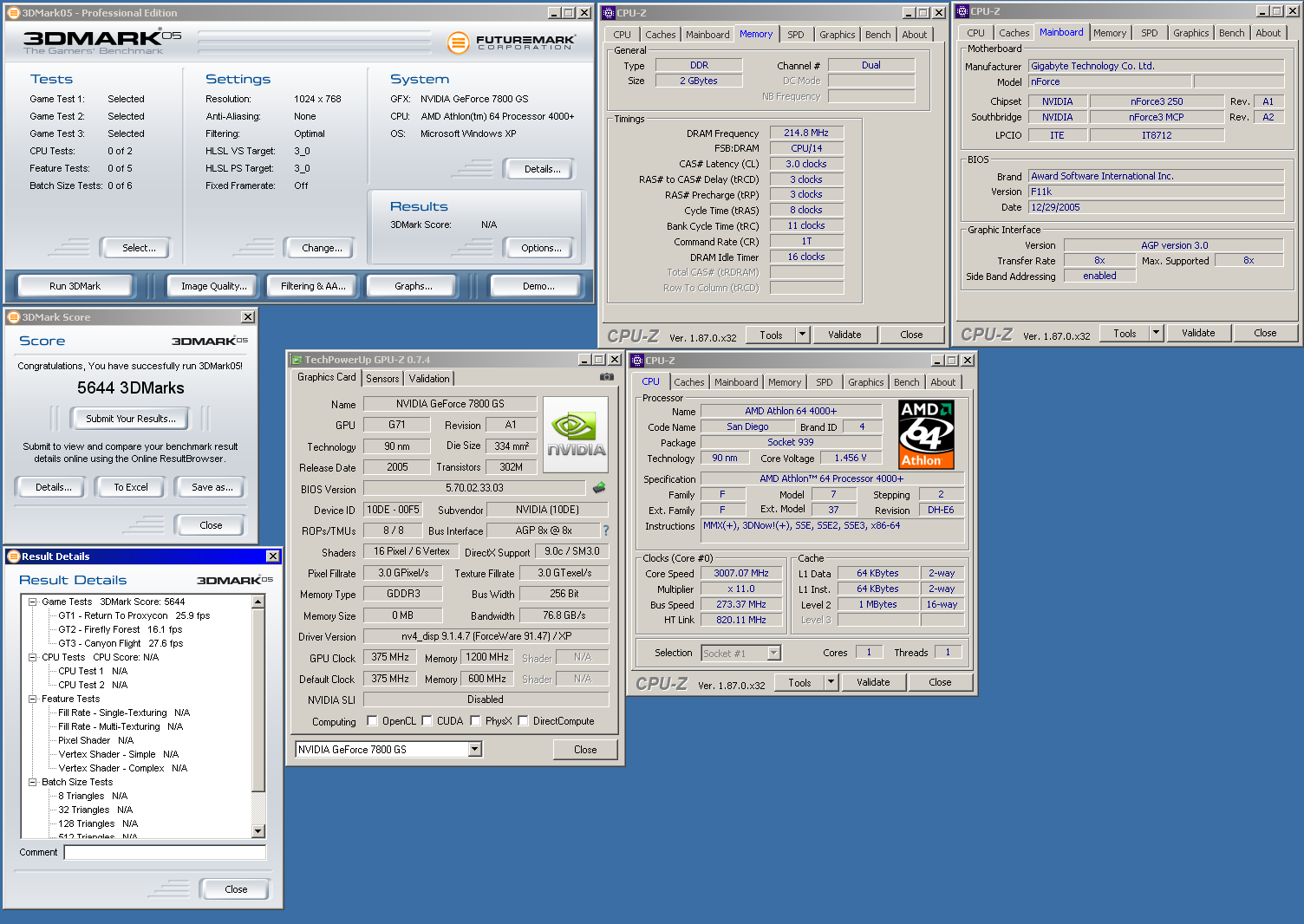Open the Validation tab in GPU-Z
The height and width of the screenshot is (924, 1304).
(x=429, y=379)
